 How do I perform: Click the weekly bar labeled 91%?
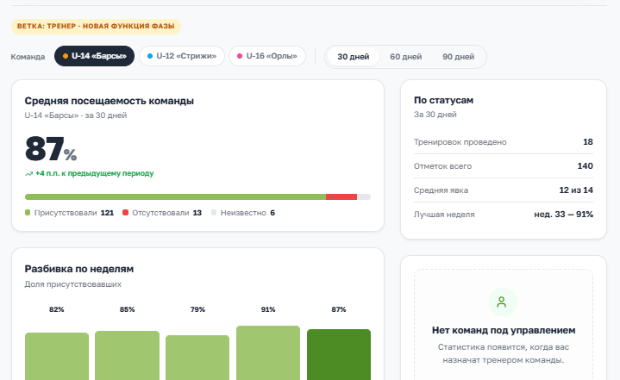point(268,353)
